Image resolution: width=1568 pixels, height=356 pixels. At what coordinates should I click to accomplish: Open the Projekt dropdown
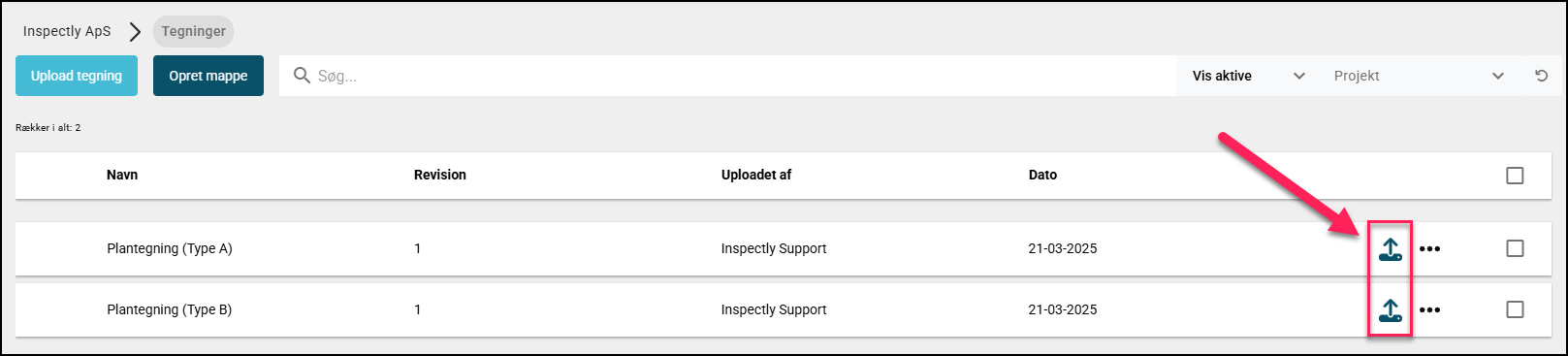pyautogui.click(x=1419, y=76)
